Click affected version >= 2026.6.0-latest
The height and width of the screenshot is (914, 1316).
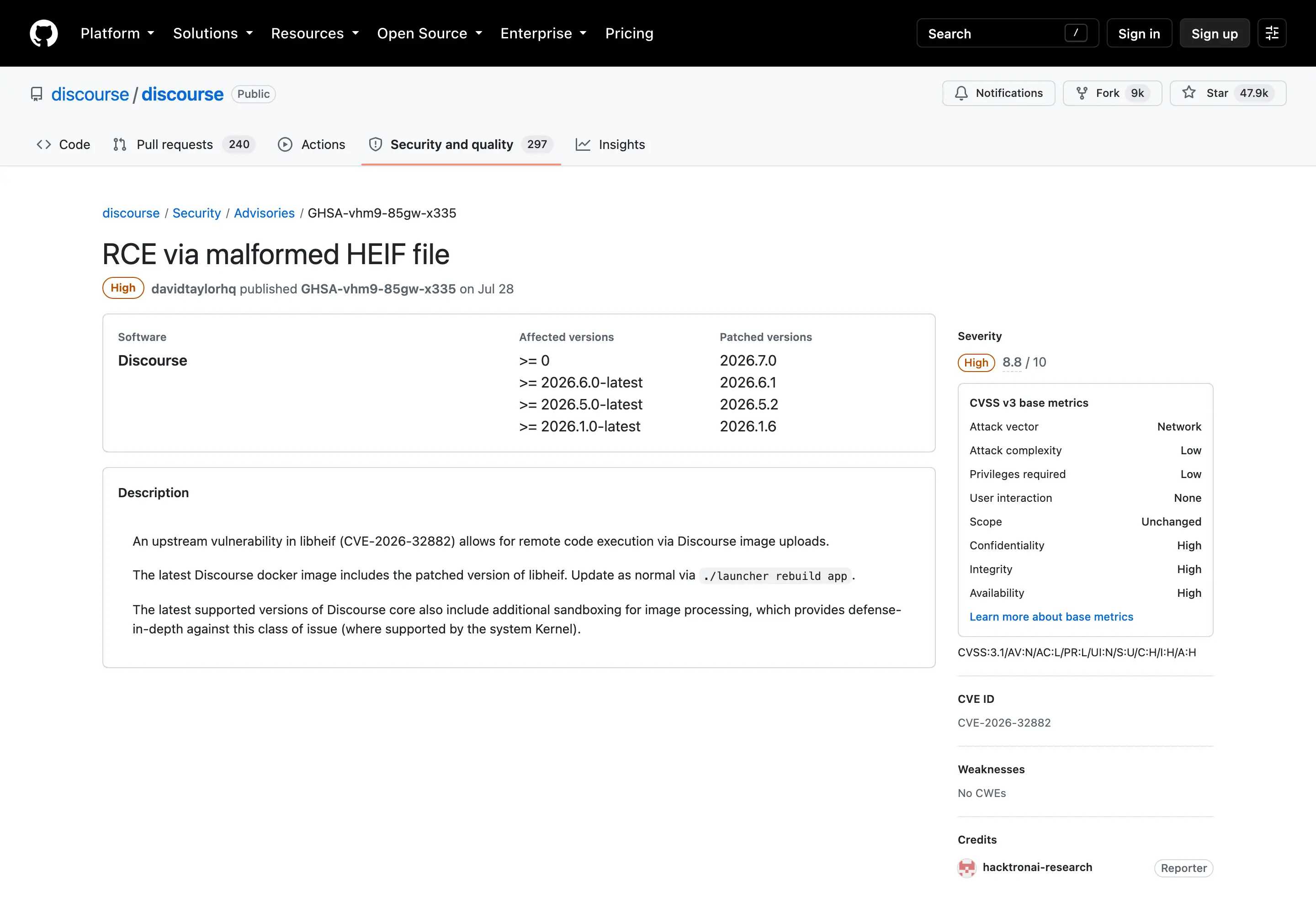pos(581,383)
